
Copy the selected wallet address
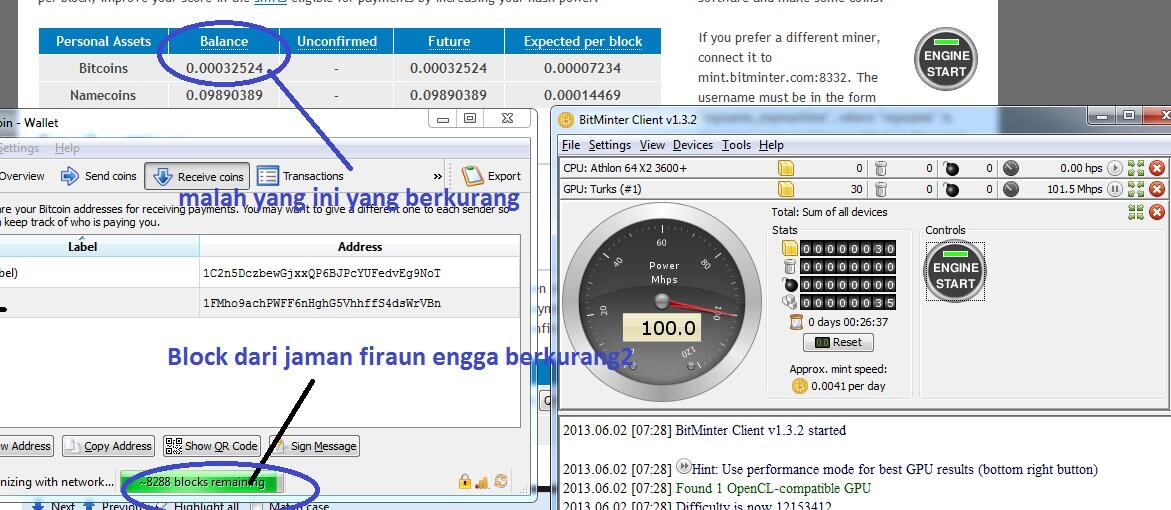tap(108, 446)
